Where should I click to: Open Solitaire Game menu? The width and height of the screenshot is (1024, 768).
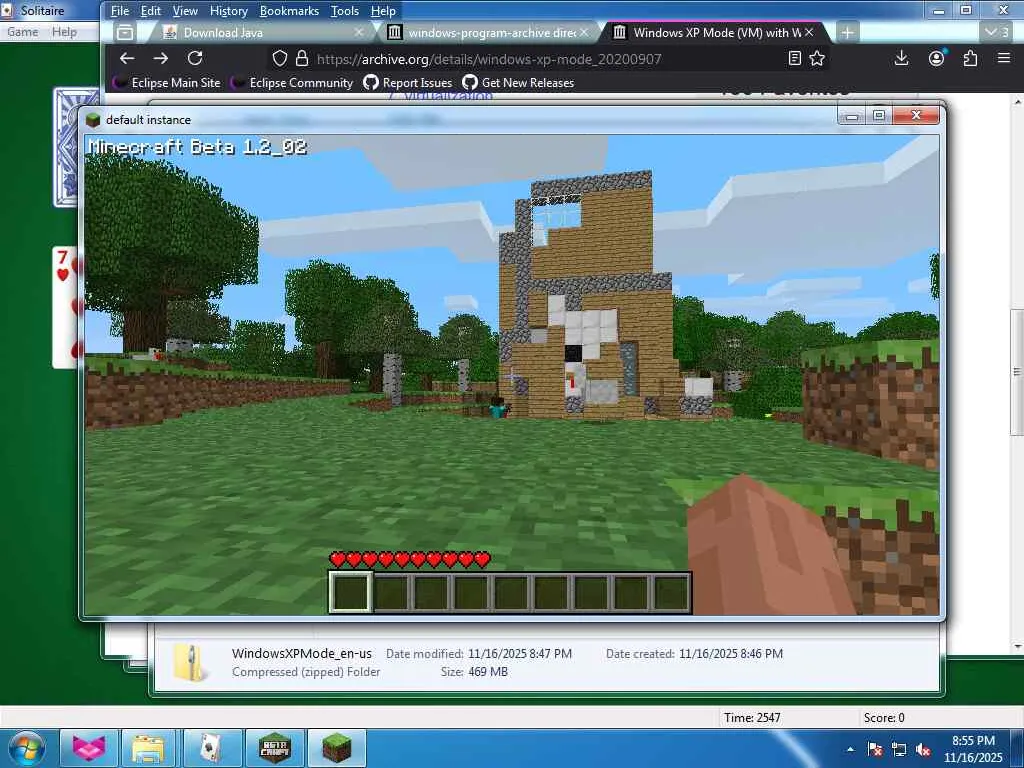(23, 32)
